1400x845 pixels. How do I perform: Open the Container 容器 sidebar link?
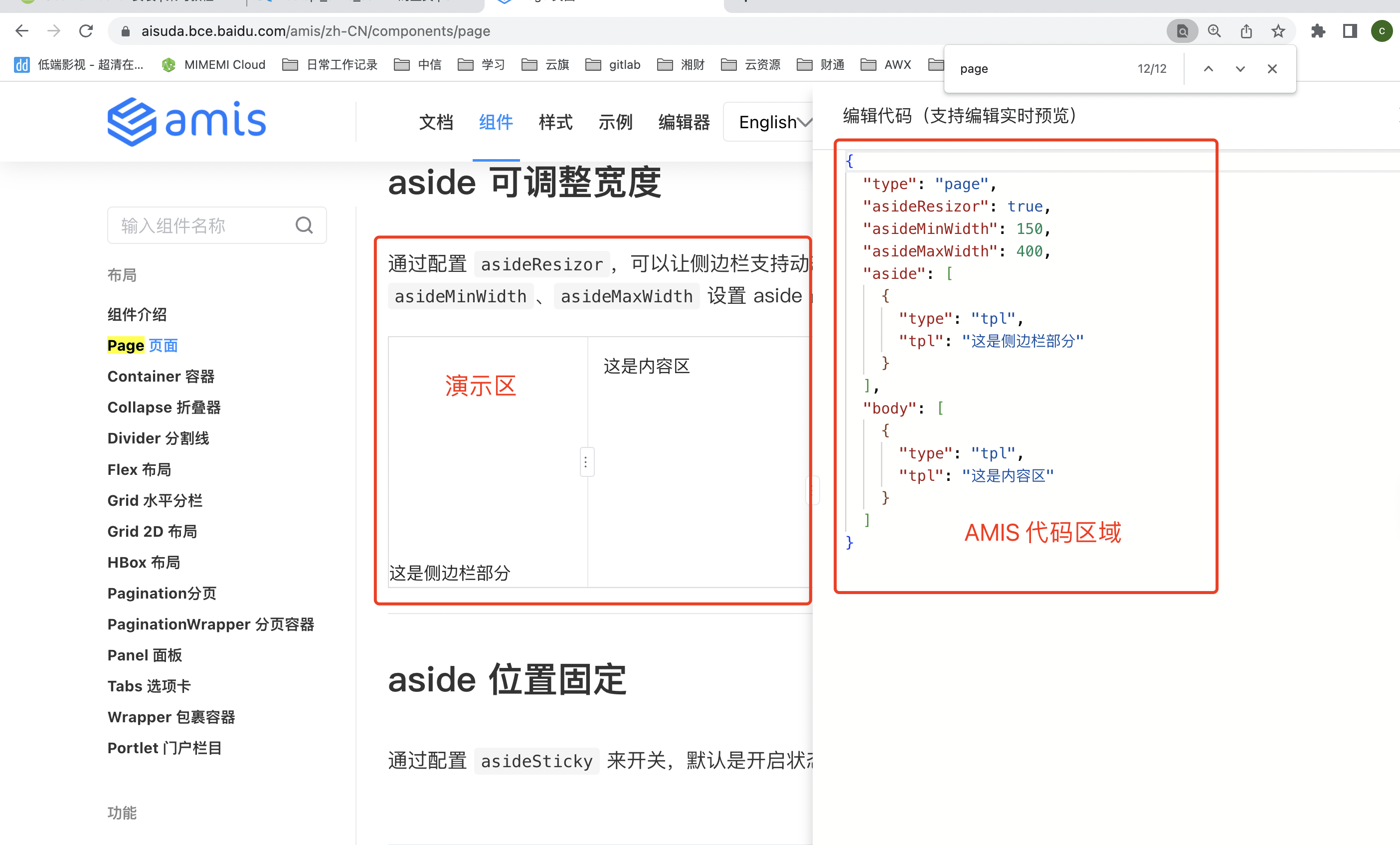click(x=161, y=377)
